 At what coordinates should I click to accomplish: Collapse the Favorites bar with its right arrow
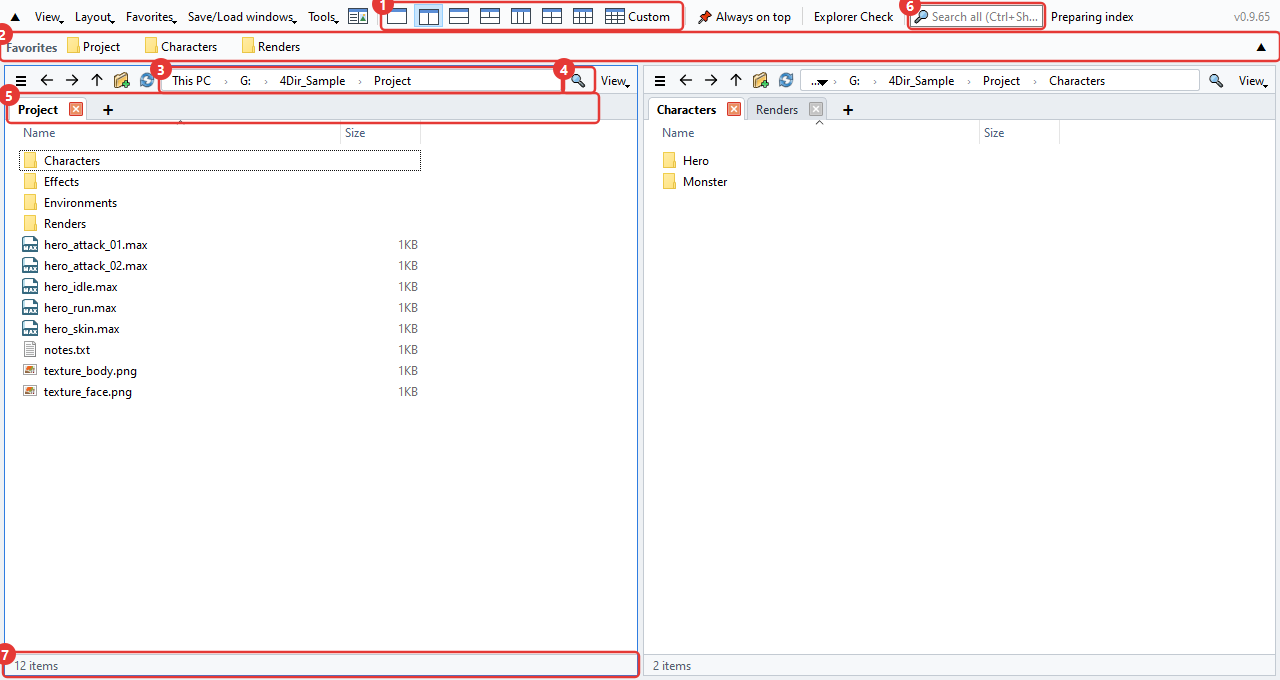1261,47
